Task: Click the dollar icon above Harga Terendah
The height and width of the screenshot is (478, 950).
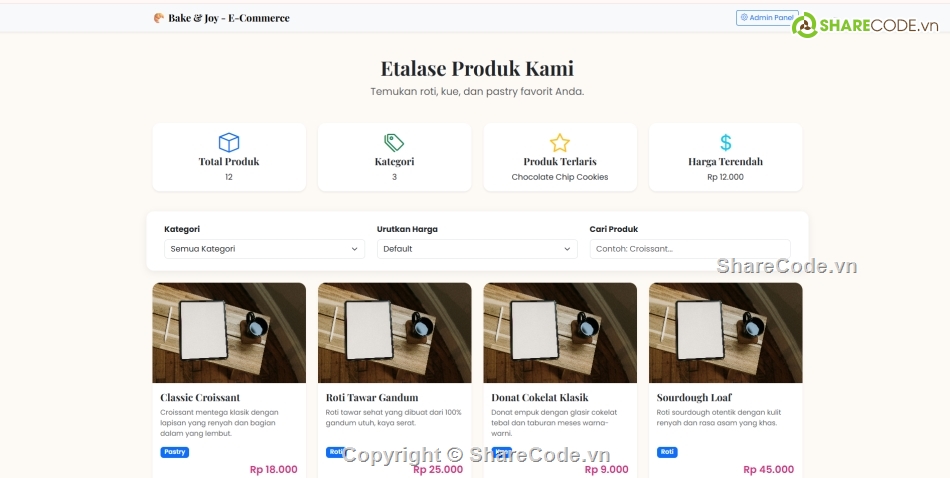Action: coord(725,142)
